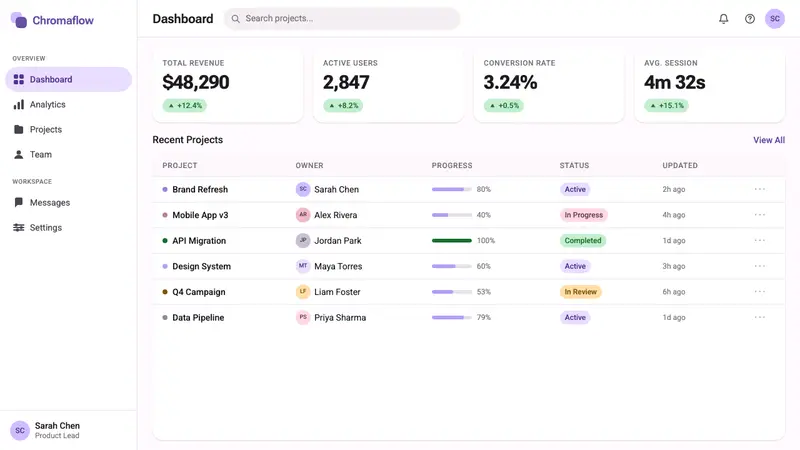Screen dimensions: 800x450
Task: Open the help question mark icon
Action: click(x=749, y=19)
